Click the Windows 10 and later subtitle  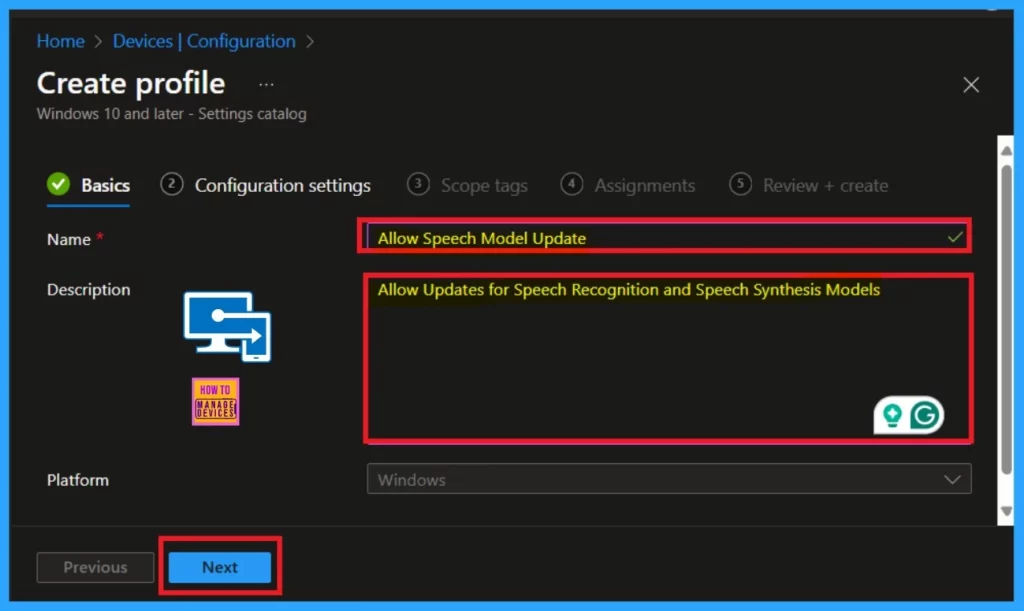[x=171, y=114]
